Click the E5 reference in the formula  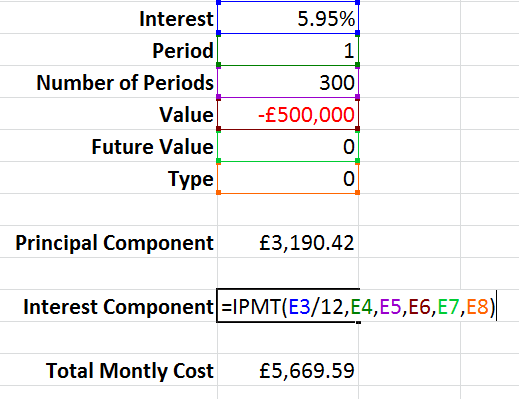pos(390,307)
